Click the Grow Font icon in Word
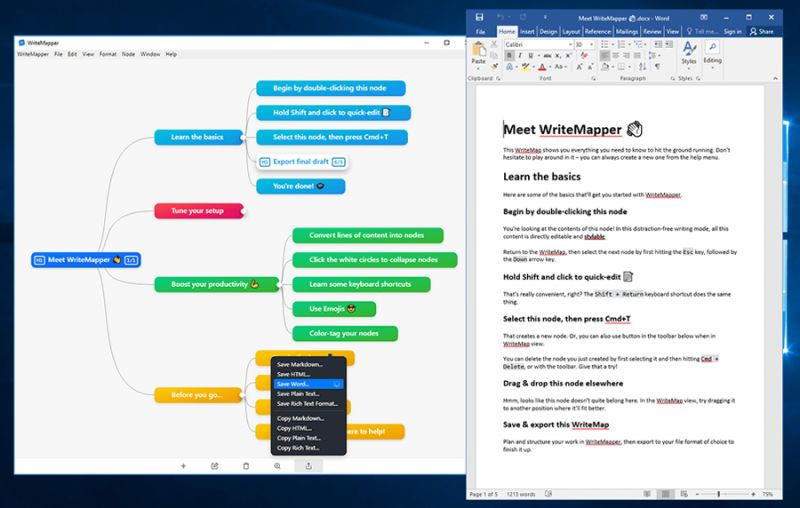 579,66
